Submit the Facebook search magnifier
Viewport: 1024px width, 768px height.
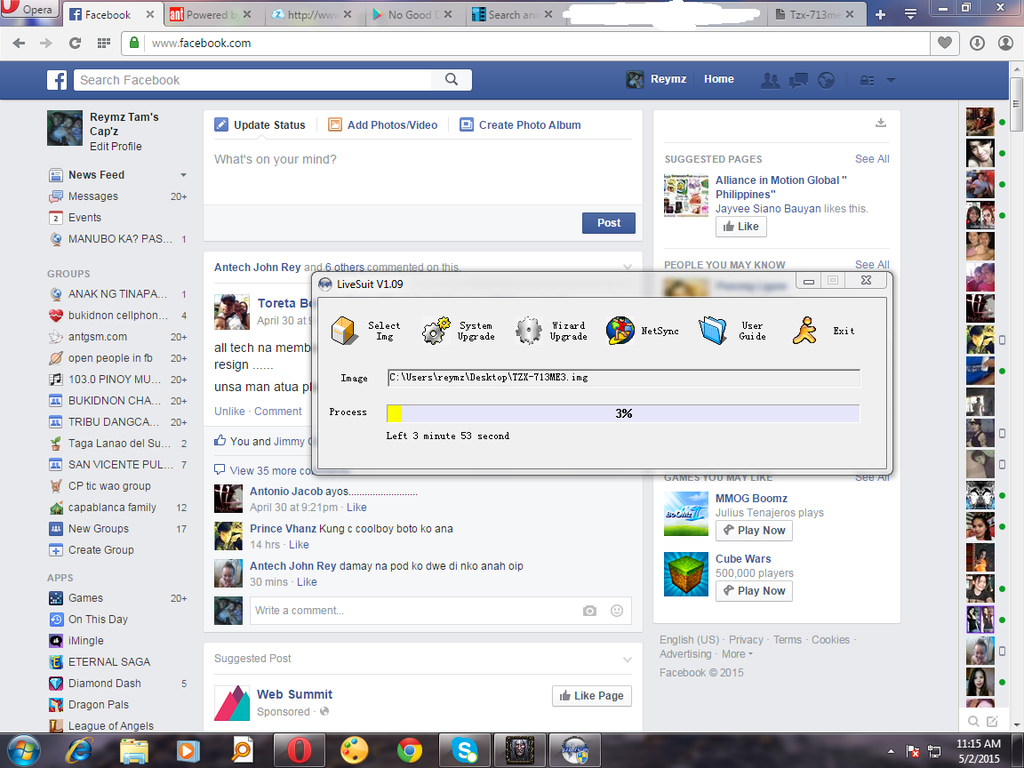(451, 80)
